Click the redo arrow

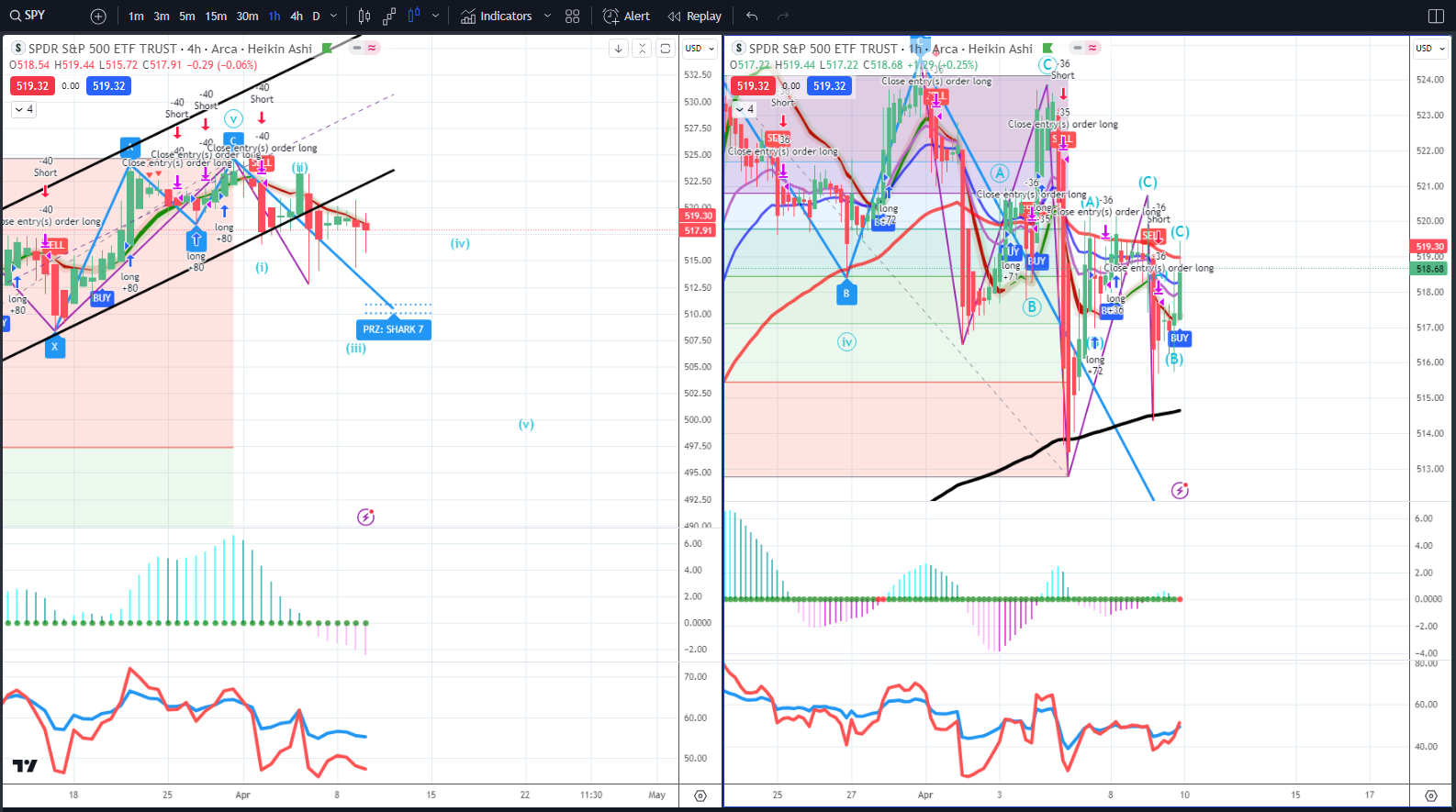click(x=783, y=17)
